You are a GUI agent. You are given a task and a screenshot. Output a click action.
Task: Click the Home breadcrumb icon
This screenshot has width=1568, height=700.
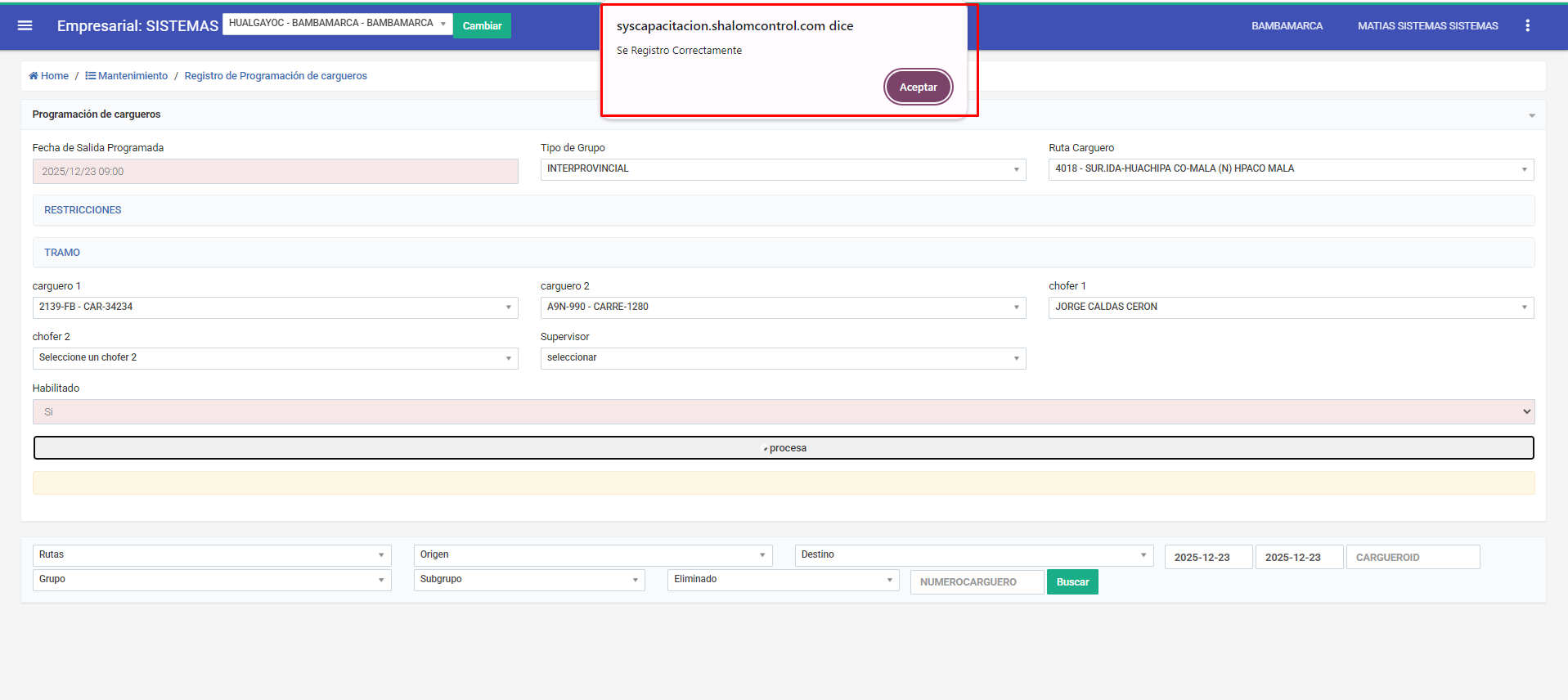pyautogui.click(x=34, y=76)
